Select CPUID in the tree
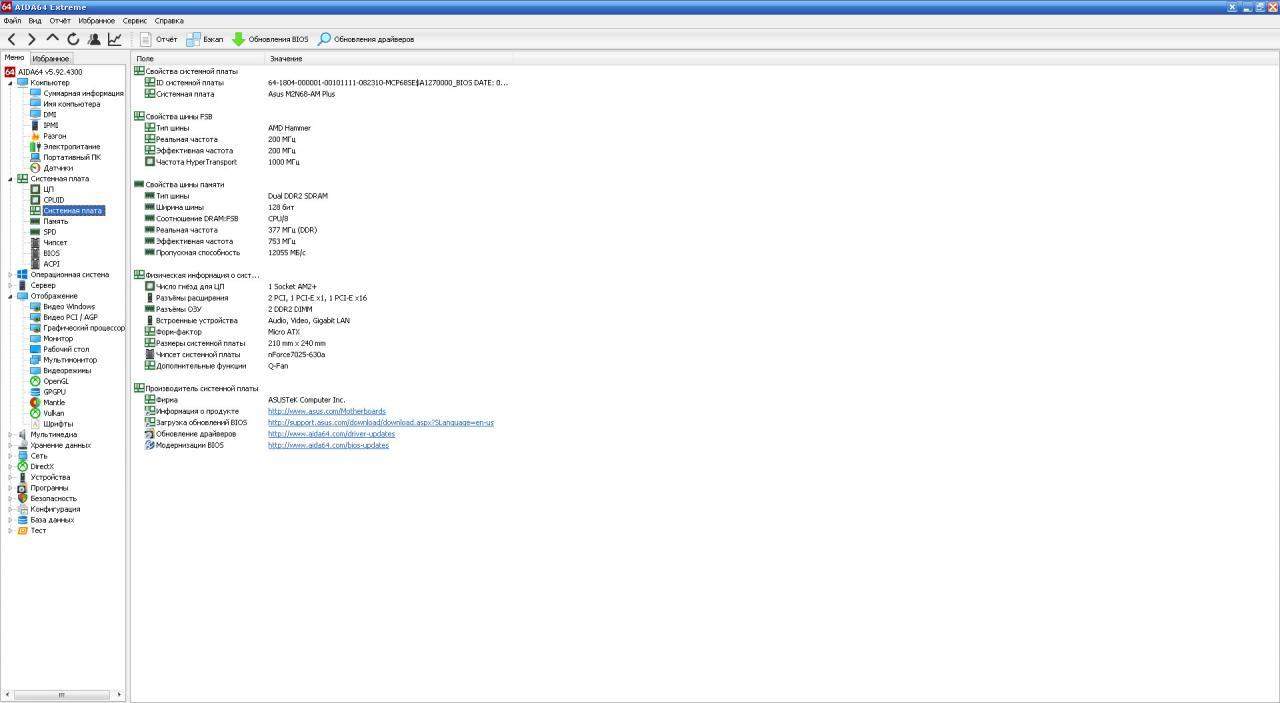Screen dimensions: 1280x703 pyautogui.click(x=53, y=200)
